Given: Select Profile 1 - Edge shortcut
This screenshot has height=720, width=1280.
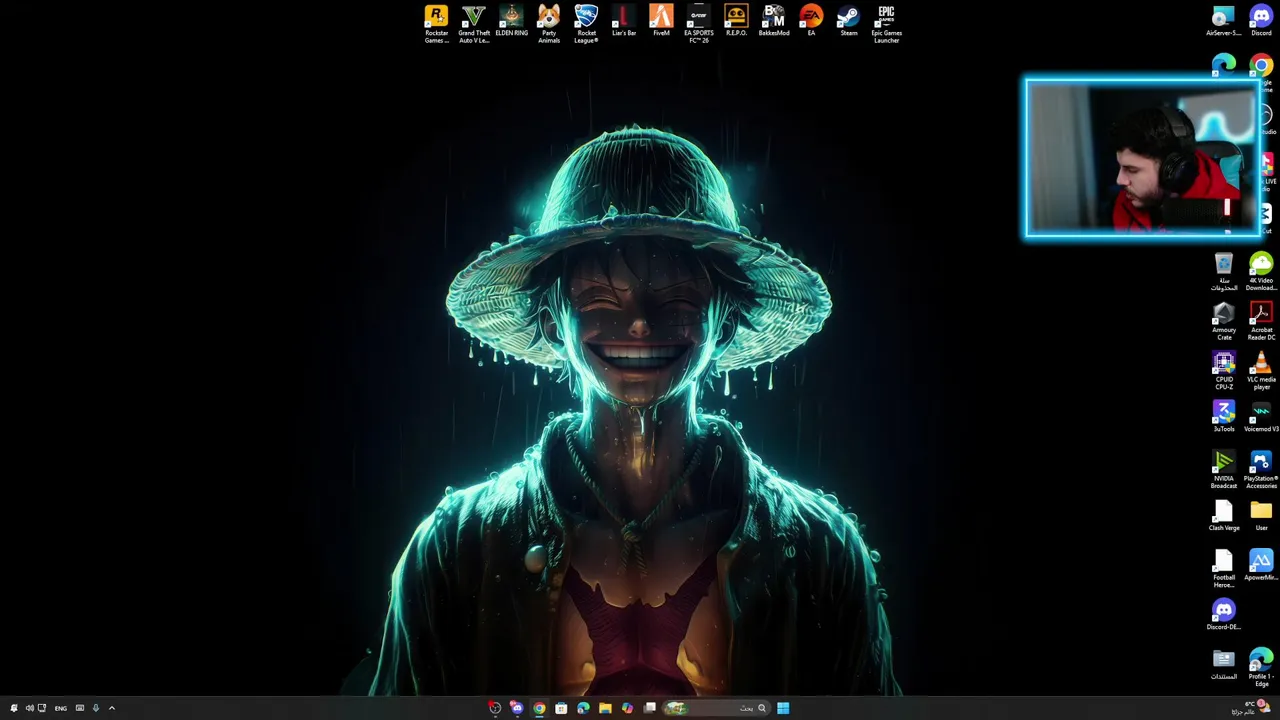Looking at the screenshot, I should (x=1261, y=668).
